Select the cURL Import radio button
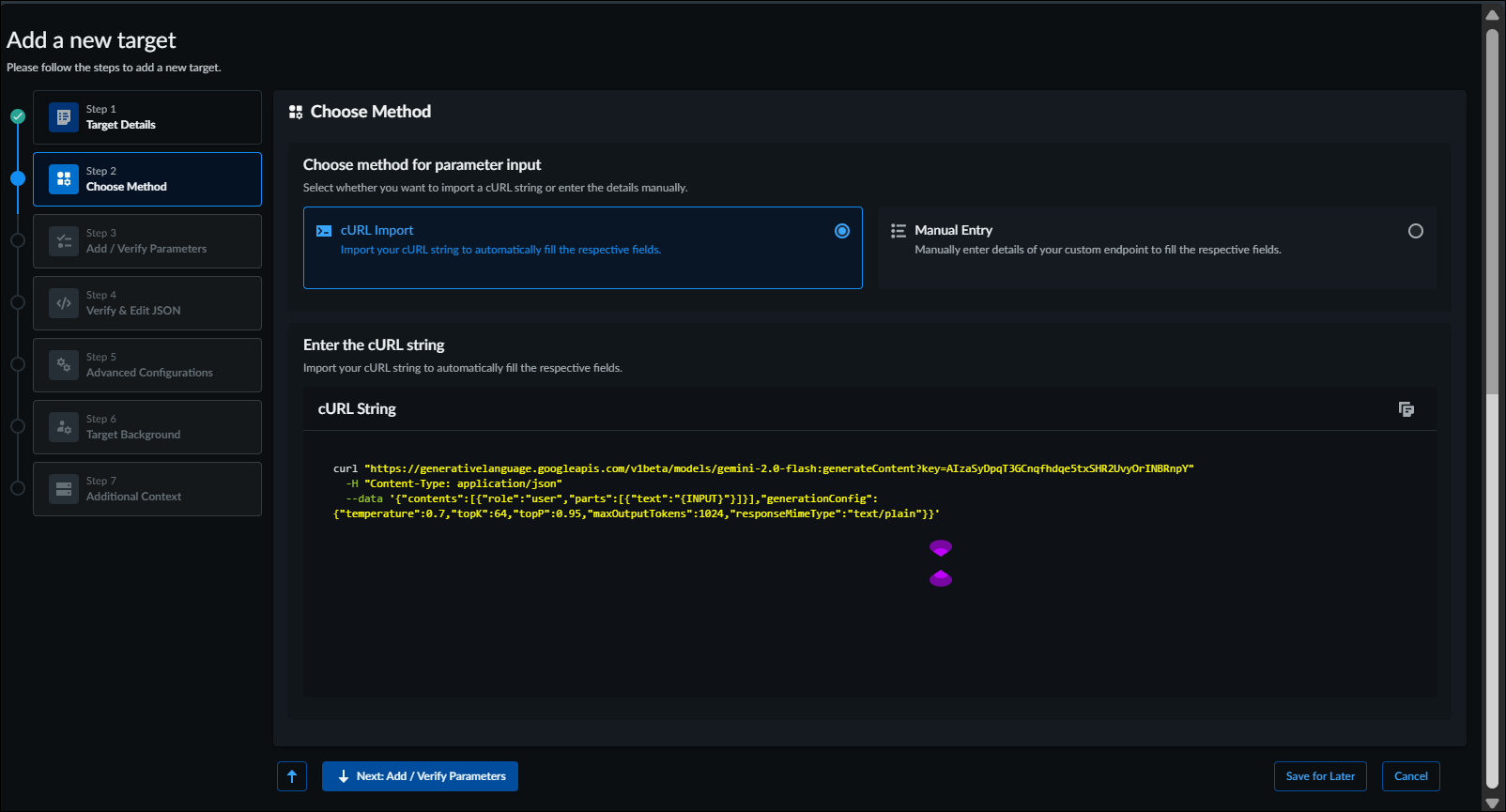The height and width of the screenshot is (812, 1506). [x=842, y=231]
